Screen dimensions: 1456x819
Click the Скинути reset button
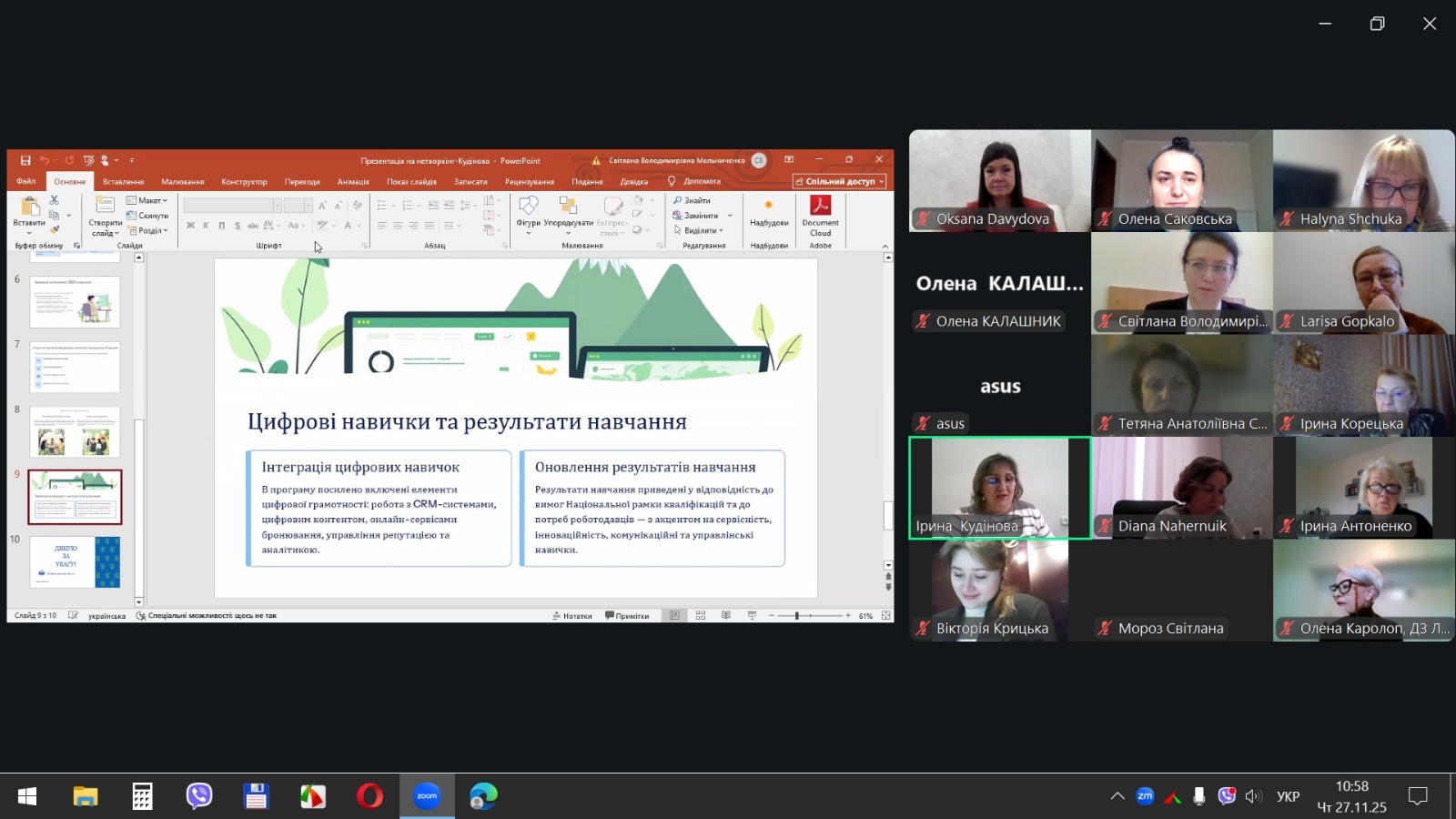coord(148,216)
